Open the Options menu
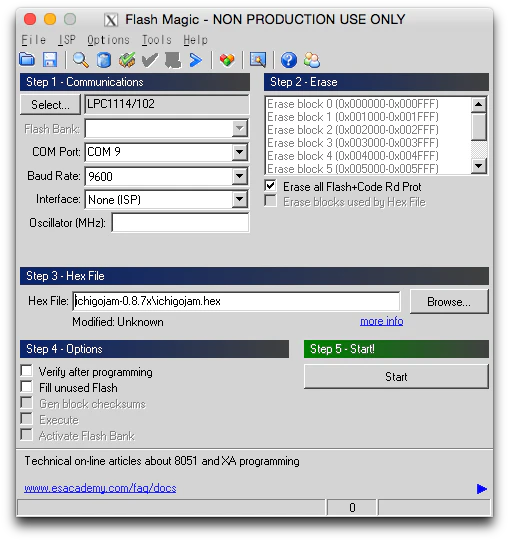509x541 pixels. point(108,40)
